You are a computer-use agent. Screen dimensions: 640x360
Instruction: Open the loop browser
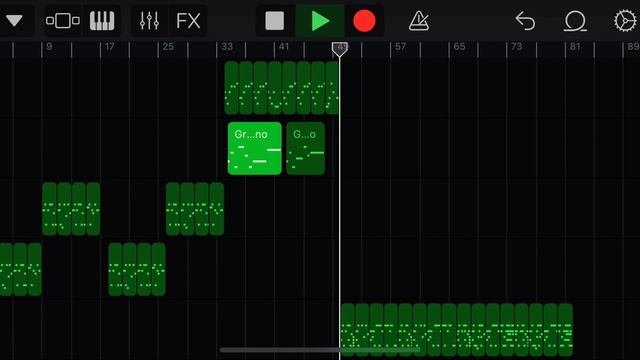(575, 20)
